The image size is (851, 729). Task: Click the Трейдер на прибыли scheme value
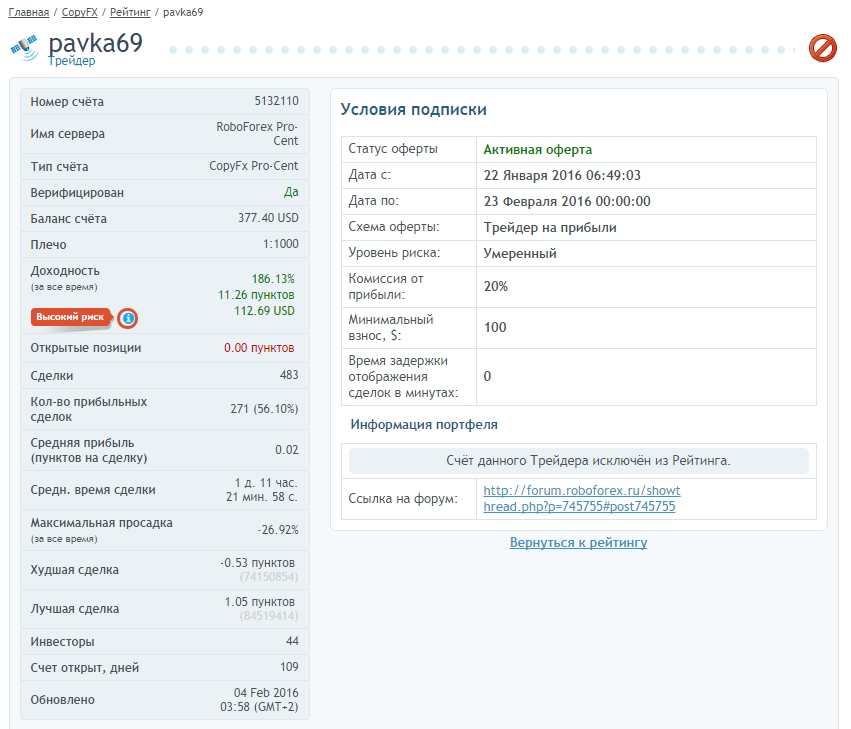[550, 227]
